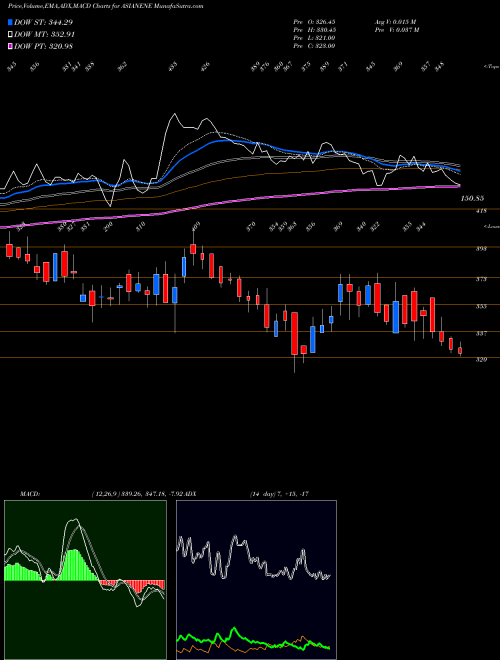Click the tall red candle at chart low
Viewport: 500px width, 660px height.
(295, 333)
